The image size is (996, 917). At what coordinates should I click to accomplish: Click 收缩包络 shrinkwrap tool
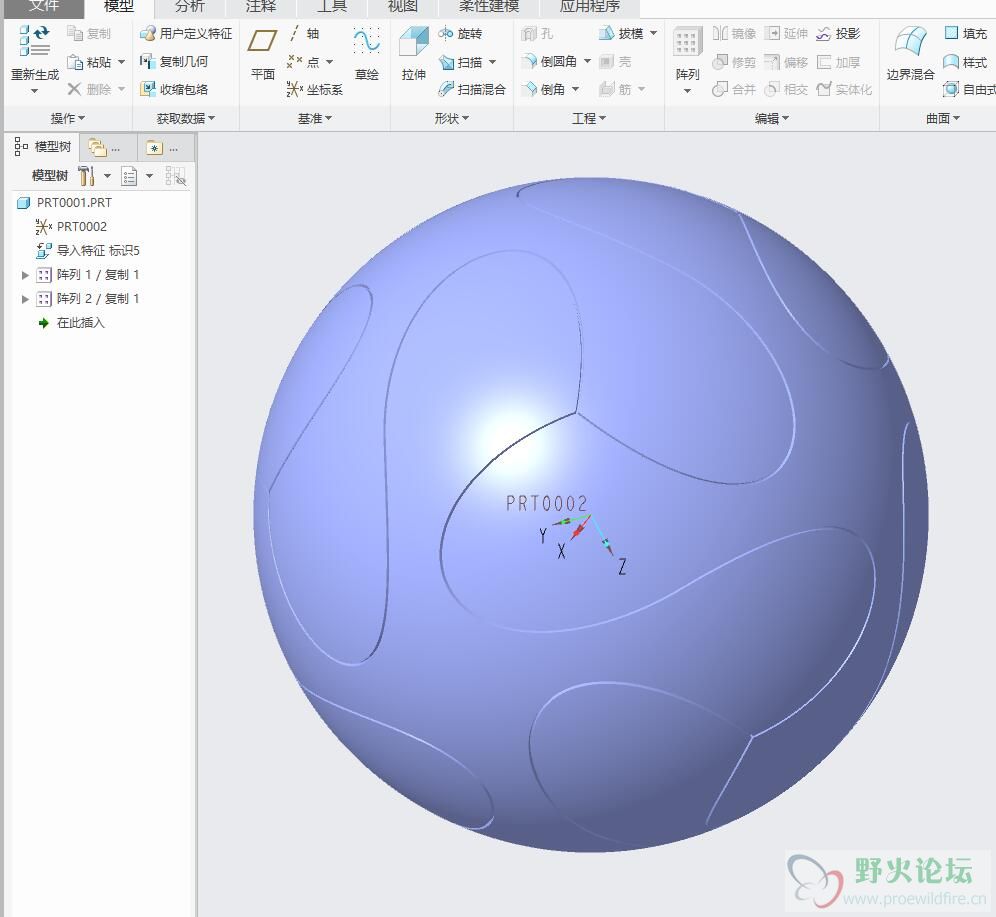pyautogui.click(x=174, y=89)
